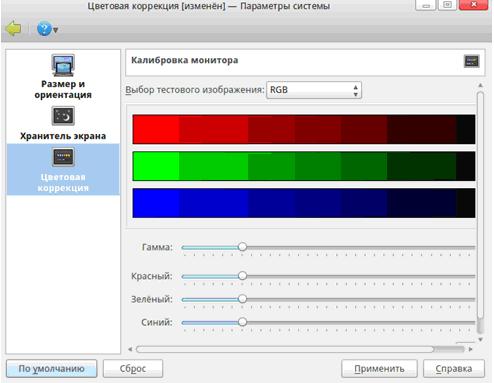Click the Зелёный label

[152, 299]
